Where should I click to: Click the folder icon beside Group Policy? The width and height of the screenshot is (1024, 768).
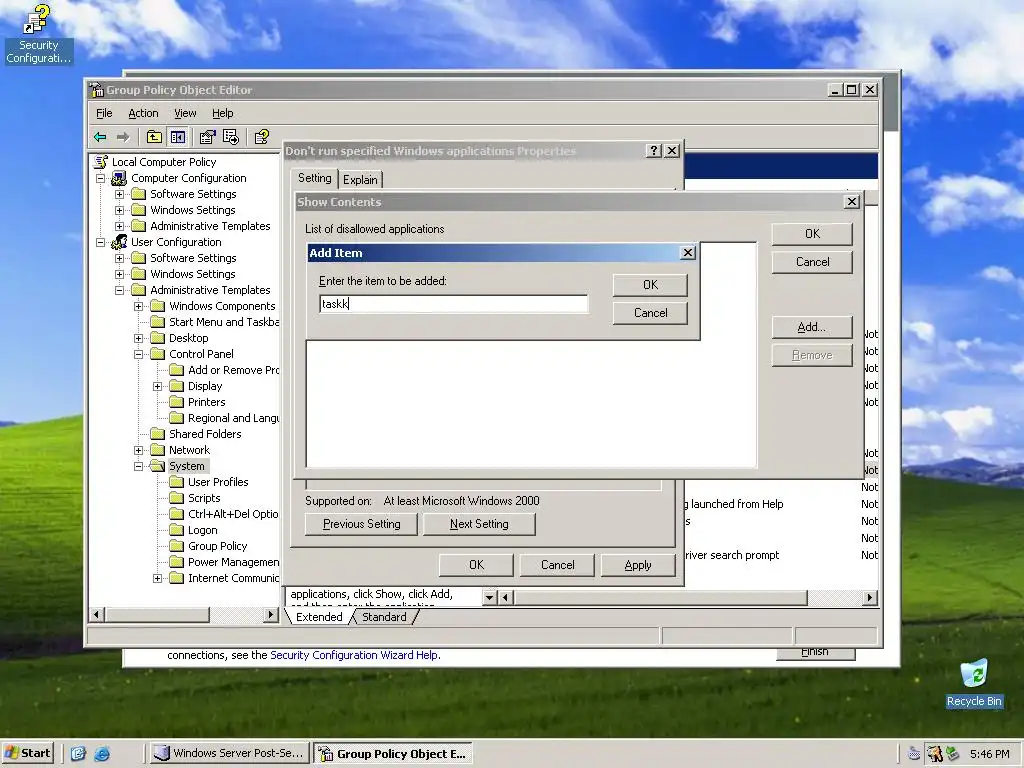(176, 546)
